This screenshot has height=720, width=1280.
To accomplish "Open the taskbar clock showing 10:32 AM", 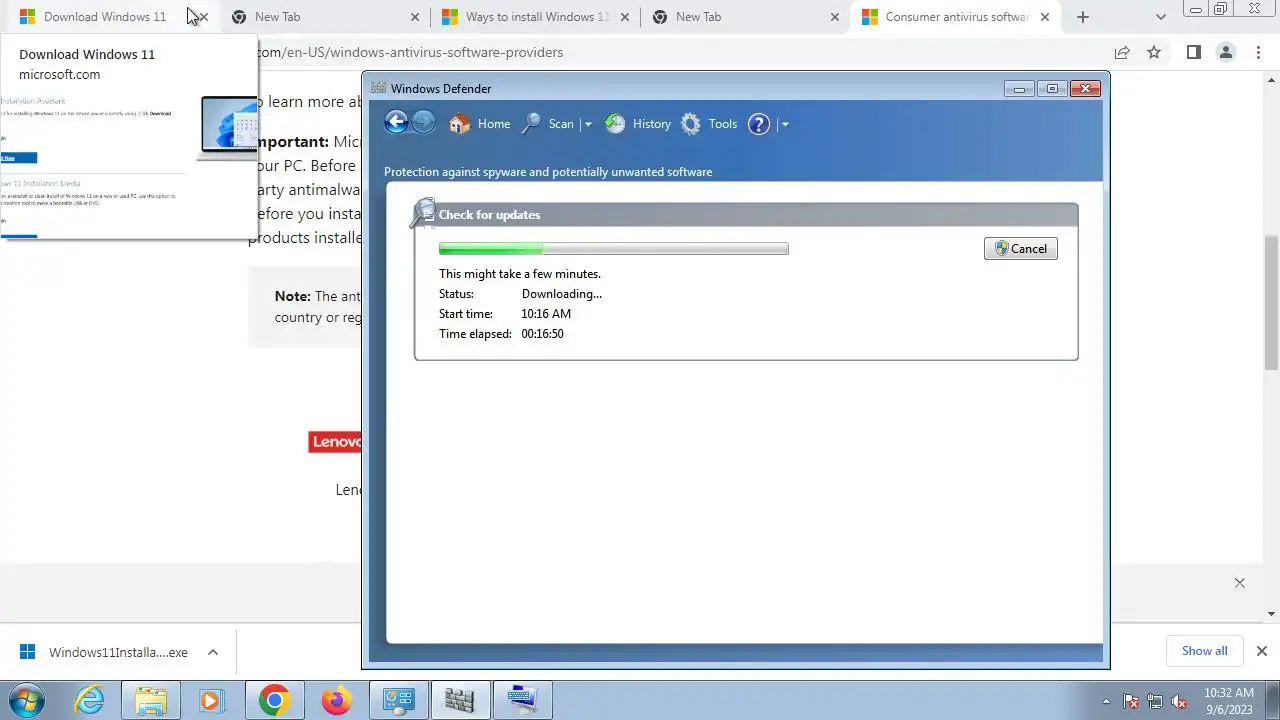I will pos(1228,701).
